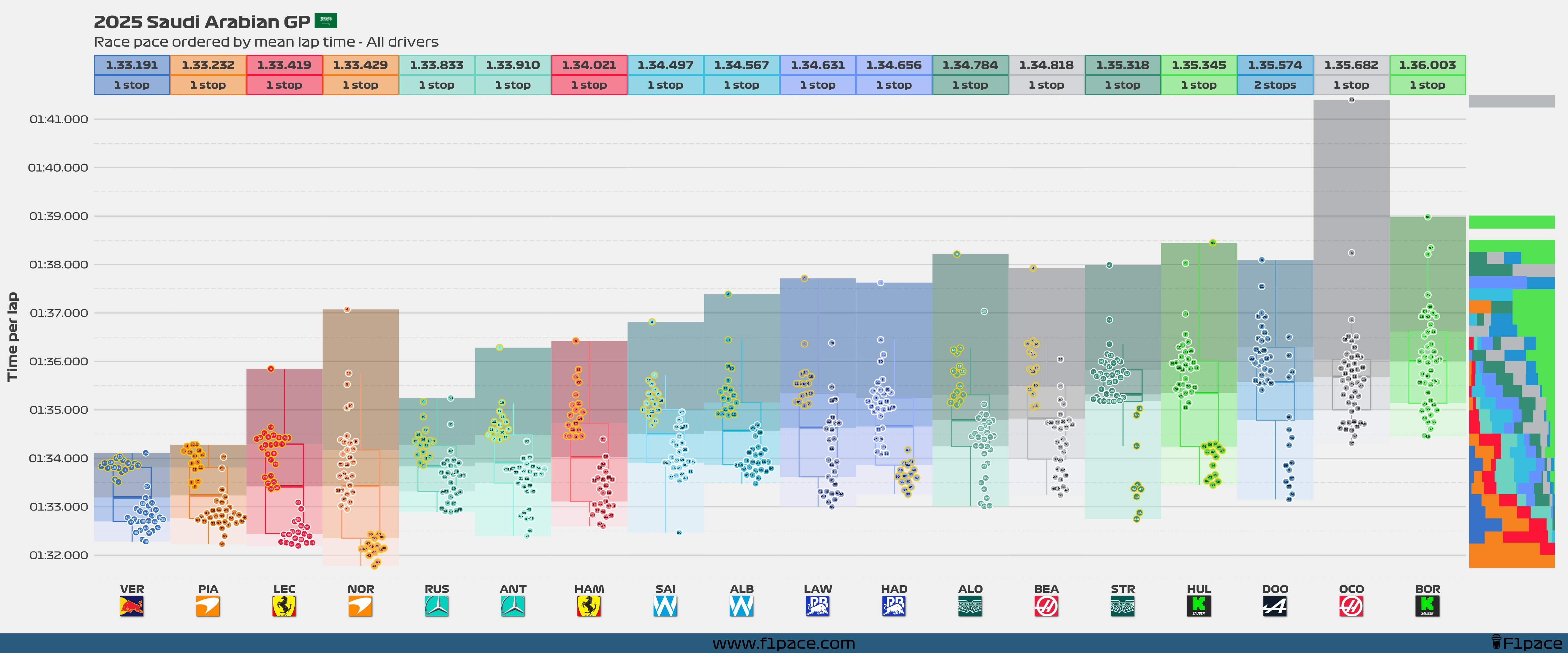Viewport: 1568px width, 653px height.
Task: Click mean lap time 1.33.419
Action: (x=284, y=65)
